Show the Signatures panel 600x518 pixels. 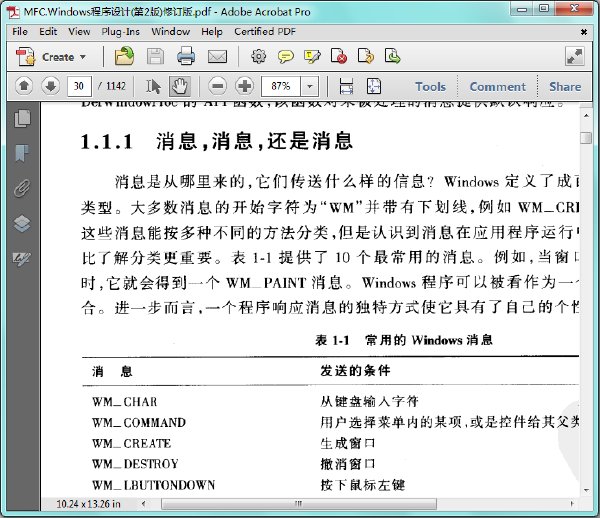pyautogui.click(x=22, y=259)
